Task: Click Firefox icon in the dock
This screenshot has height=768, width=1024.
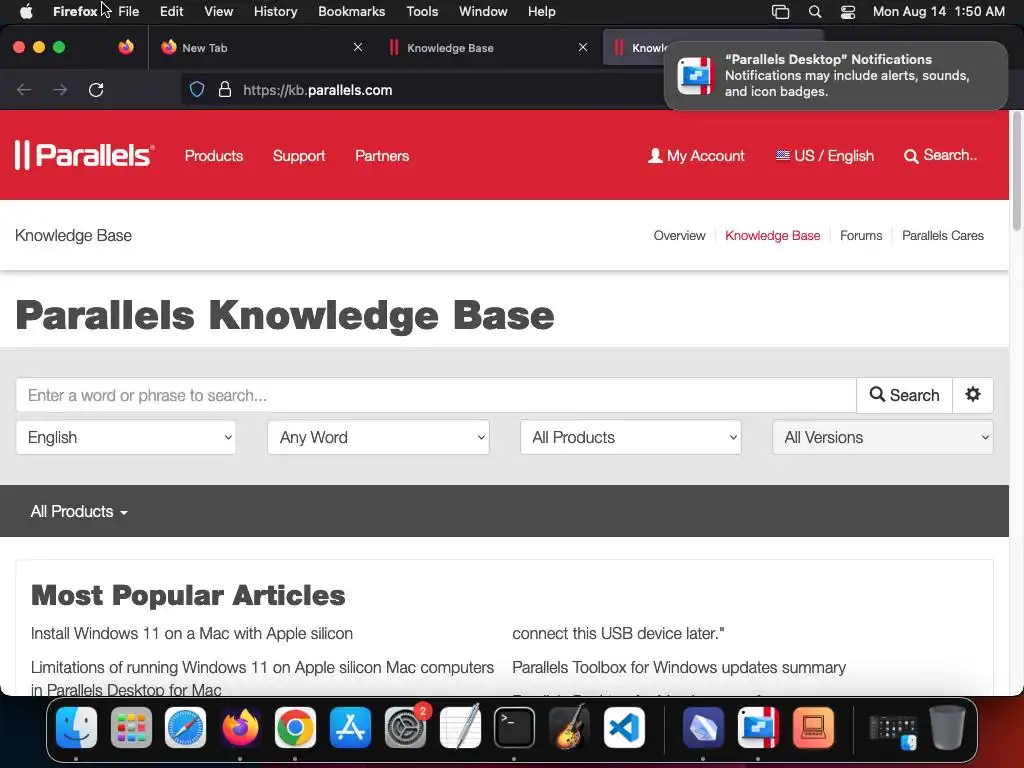Action: [240, 728]
